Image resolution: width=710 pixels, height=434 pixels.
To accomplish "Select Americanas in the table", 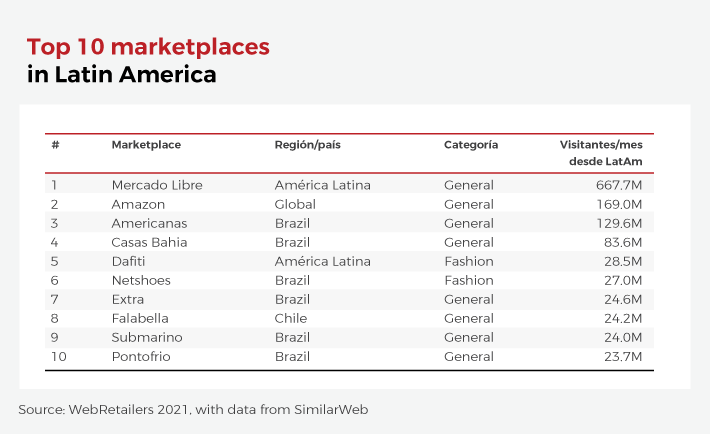I will pos(149,223).
